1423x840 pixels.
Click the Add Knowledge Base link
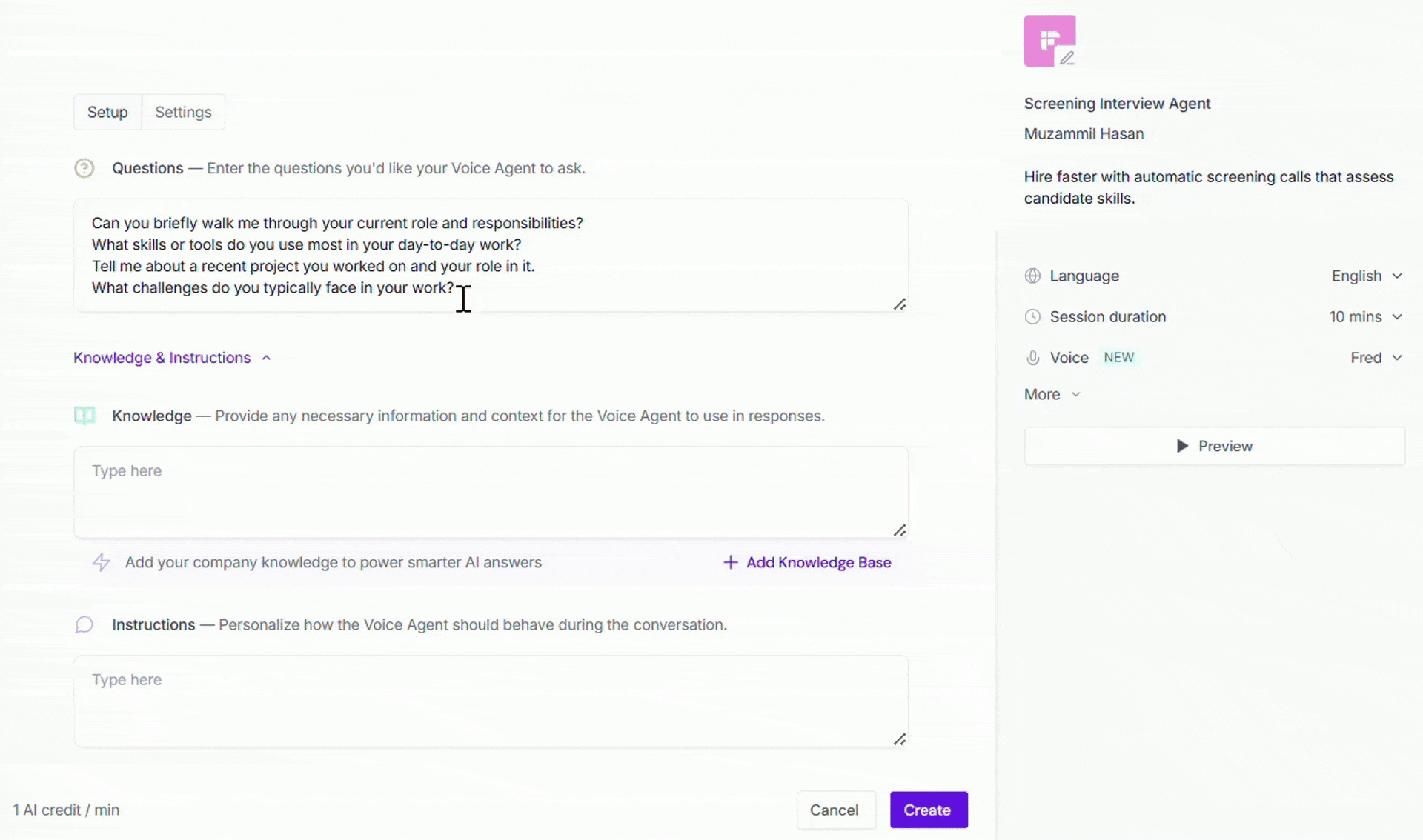tap(807, 562)
